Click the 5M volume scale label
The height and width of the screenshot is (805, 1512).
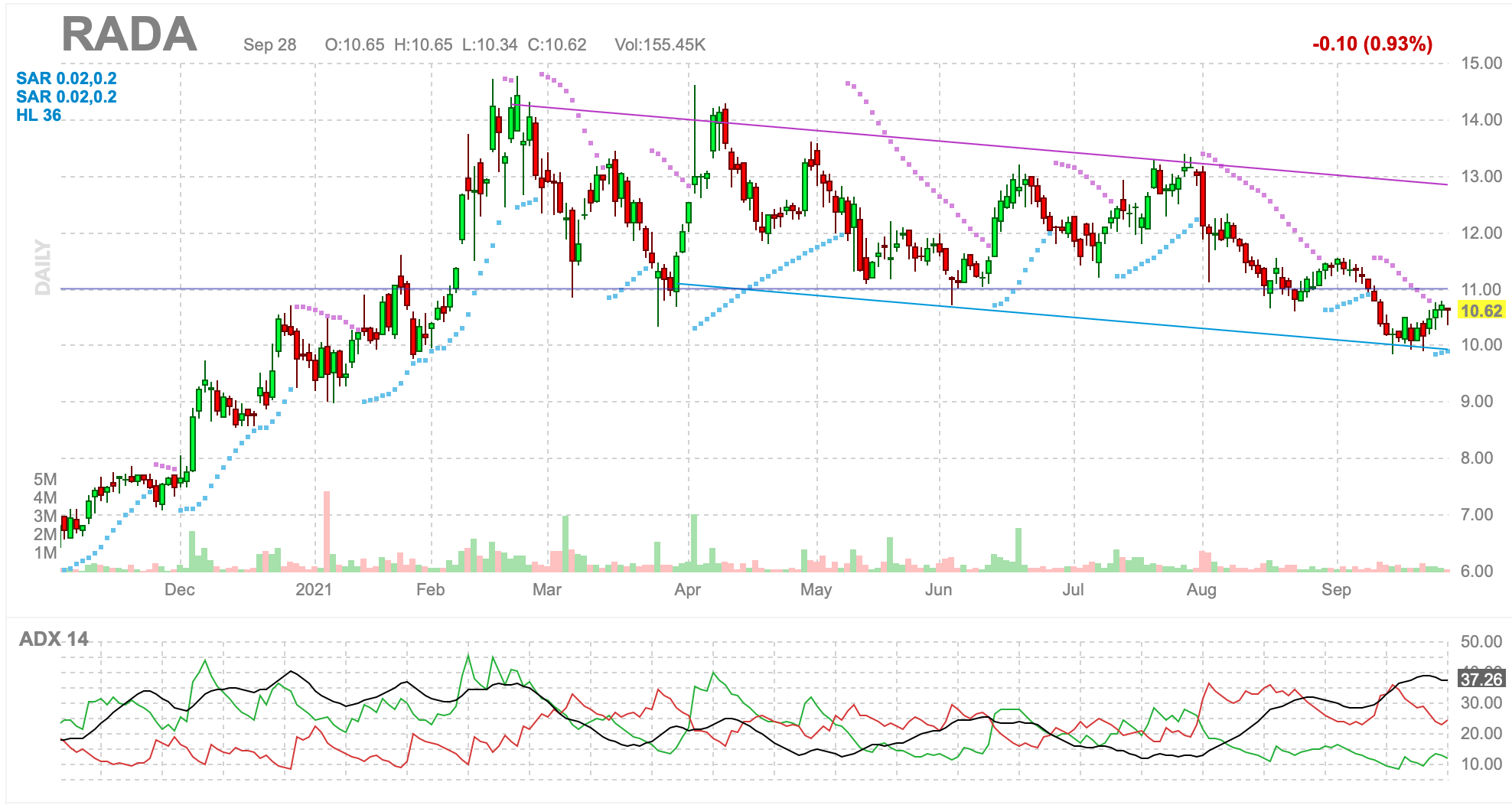[45, 480]
